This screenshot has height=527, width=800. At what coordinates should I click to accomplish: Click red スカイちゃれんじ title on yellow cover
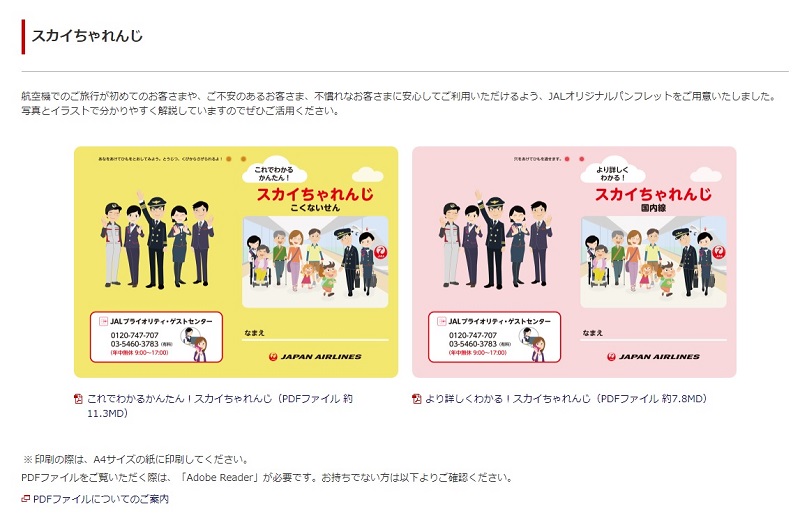pyautogui.click(x=315, y=194)
